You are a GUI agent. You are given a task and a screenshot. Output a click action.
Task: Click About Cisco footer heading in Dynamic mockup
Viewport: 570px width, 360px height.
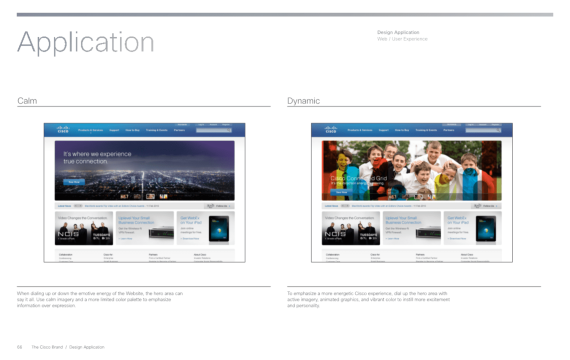coord(467,255)
